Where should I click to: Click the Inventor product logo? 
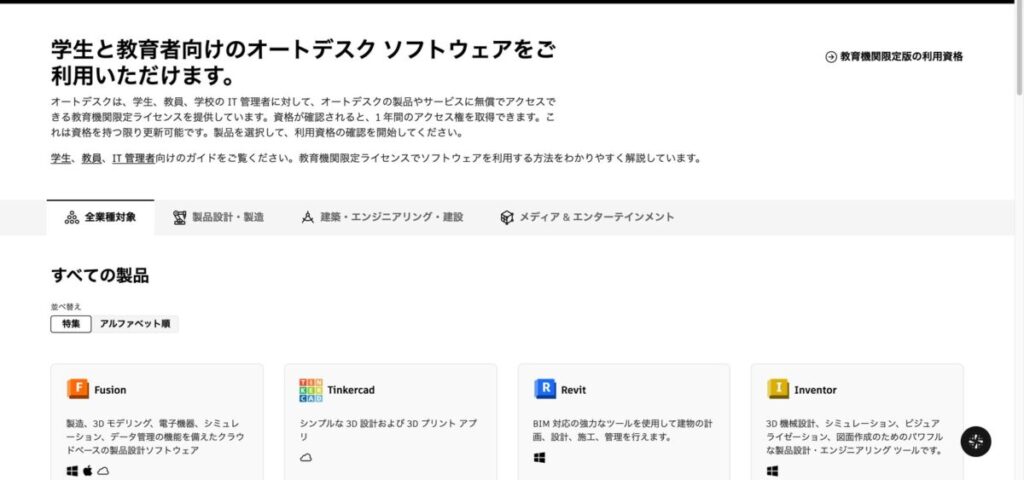778,389
